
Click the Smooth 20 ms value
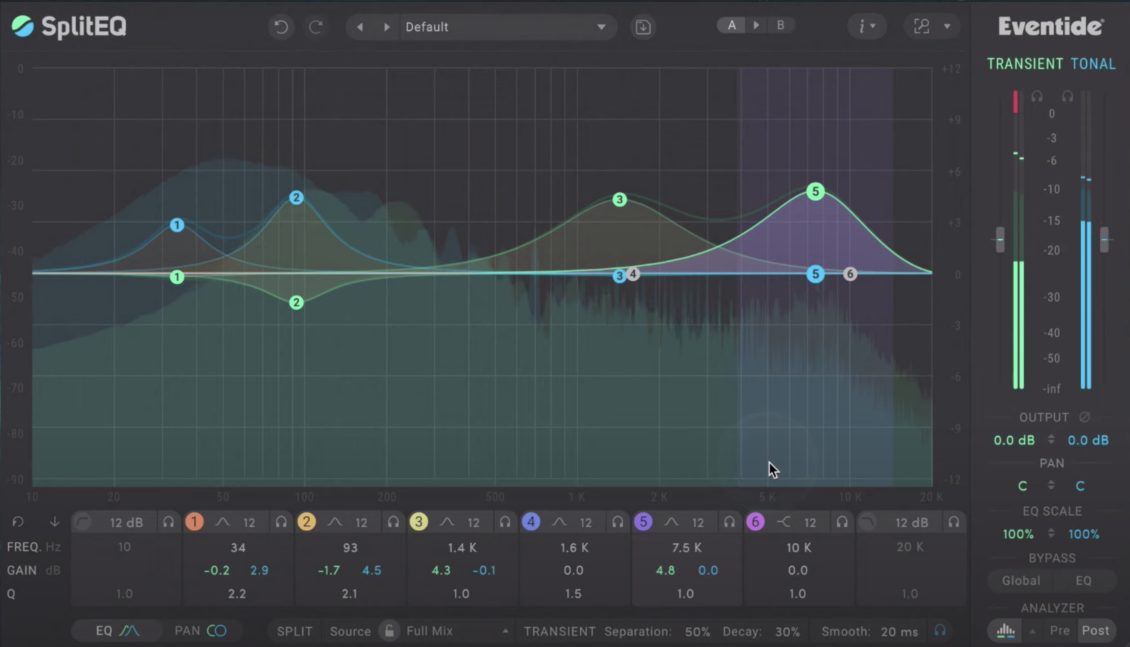pos(899,631)
